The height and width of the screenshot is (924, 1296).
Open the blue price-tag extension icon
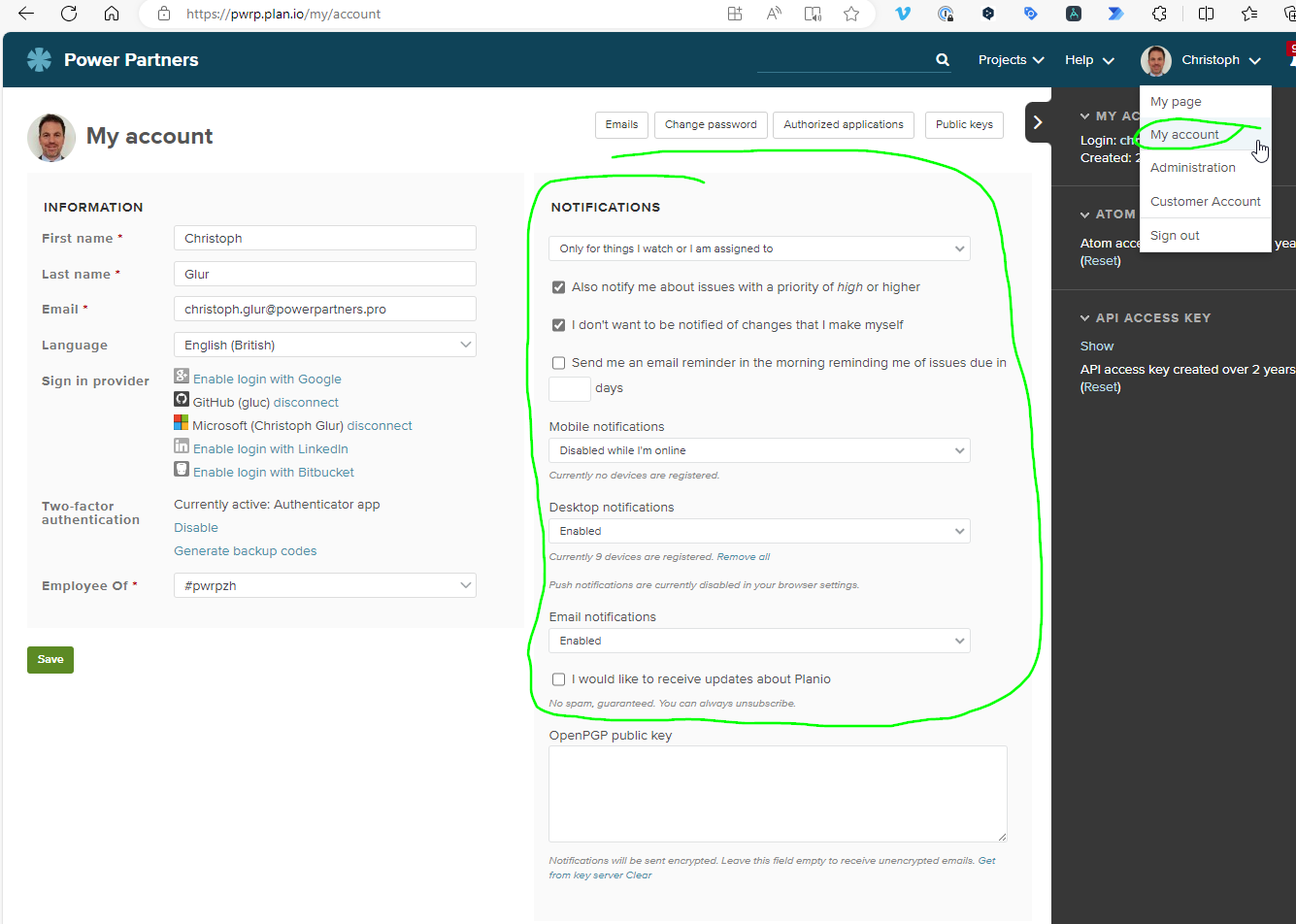coord(1031,14)
